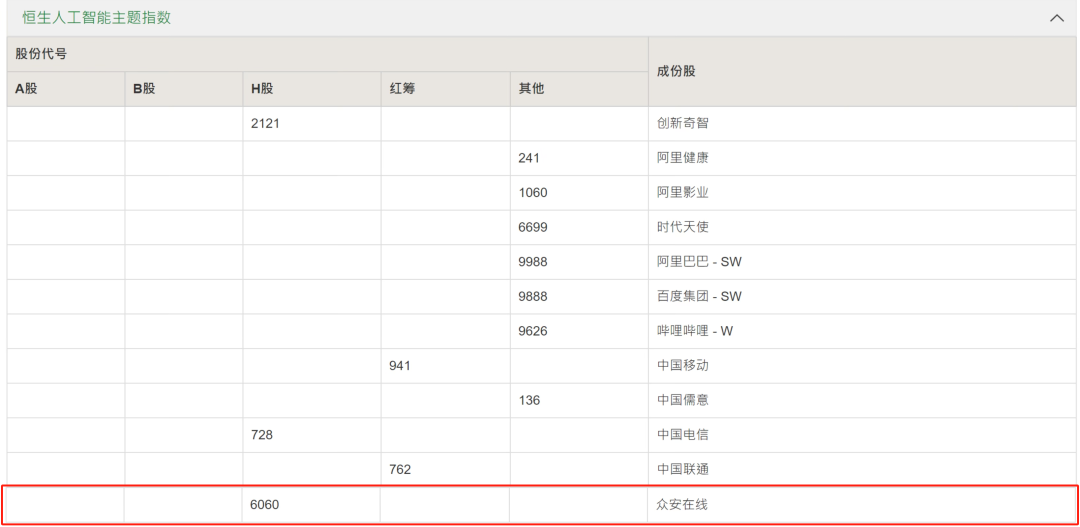Screen dimensions: 1080x527
Task: Select stock code 6060
Action: tap(264, 504)
